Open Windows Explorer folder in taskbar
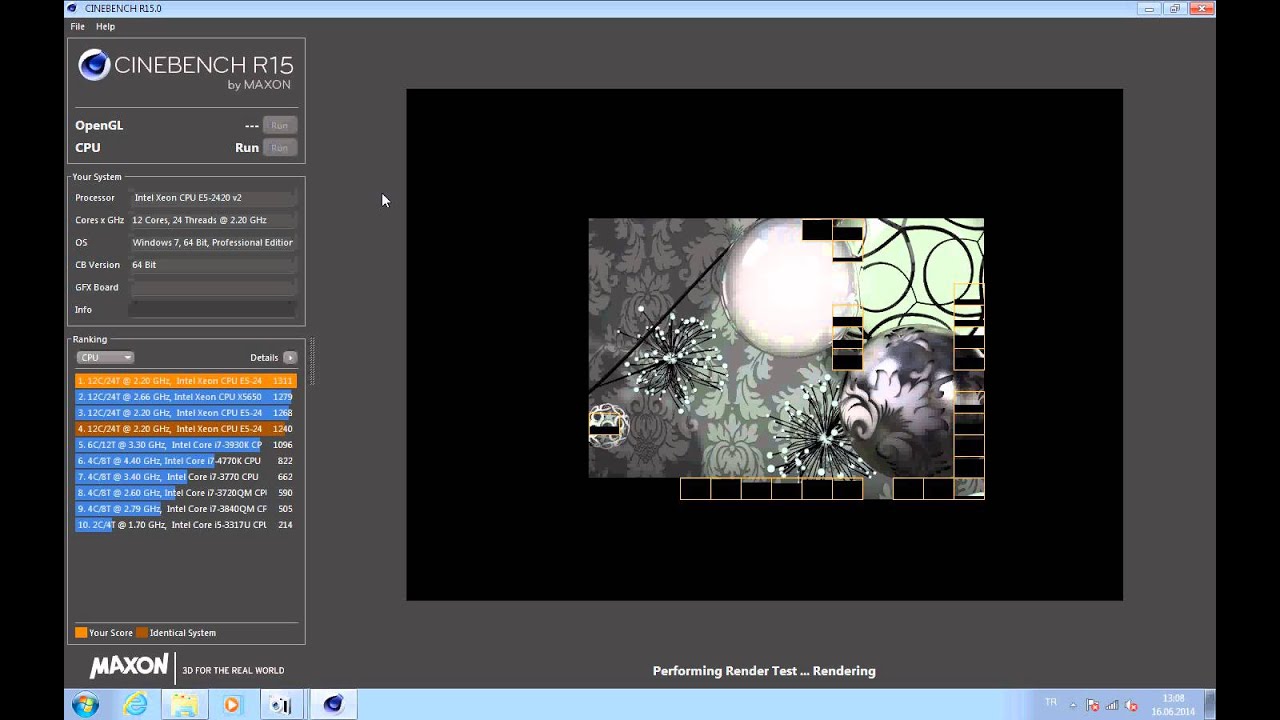This screenshot has width=1280, height=720. pos(184,704)
